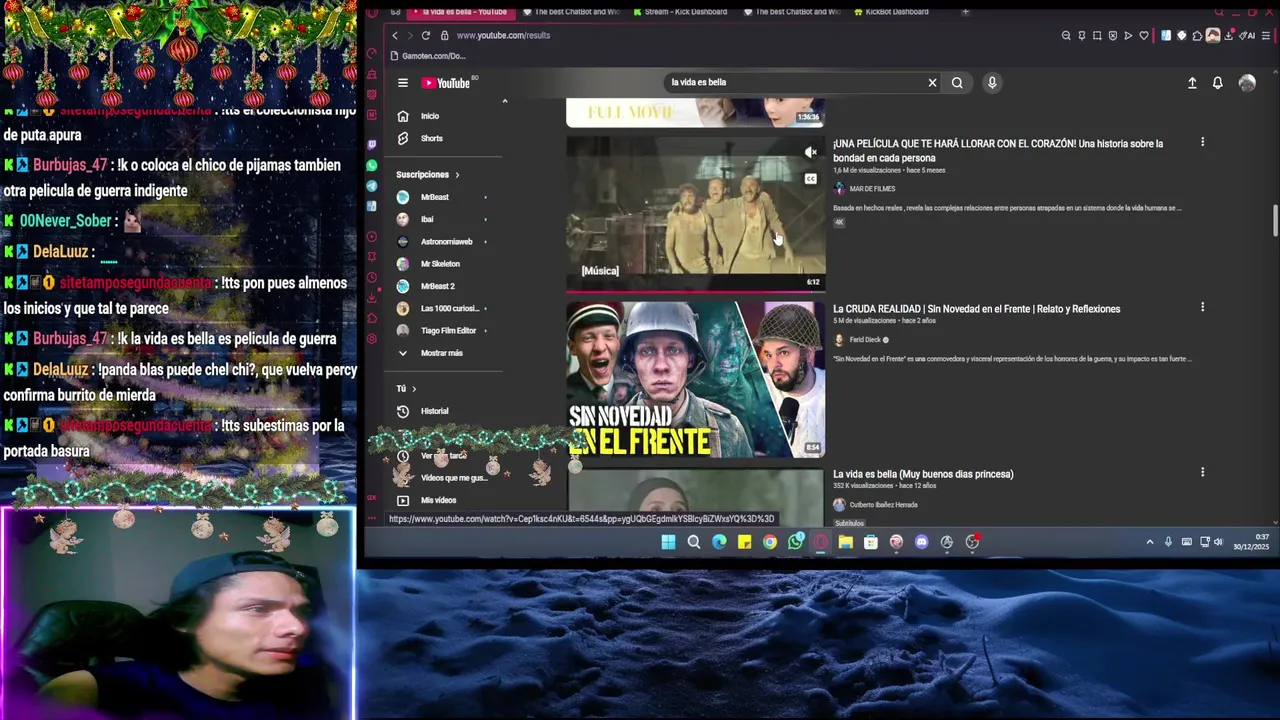Open the Ibai subscription channel
Screen dimensions: 1280x720
point(427,219)
